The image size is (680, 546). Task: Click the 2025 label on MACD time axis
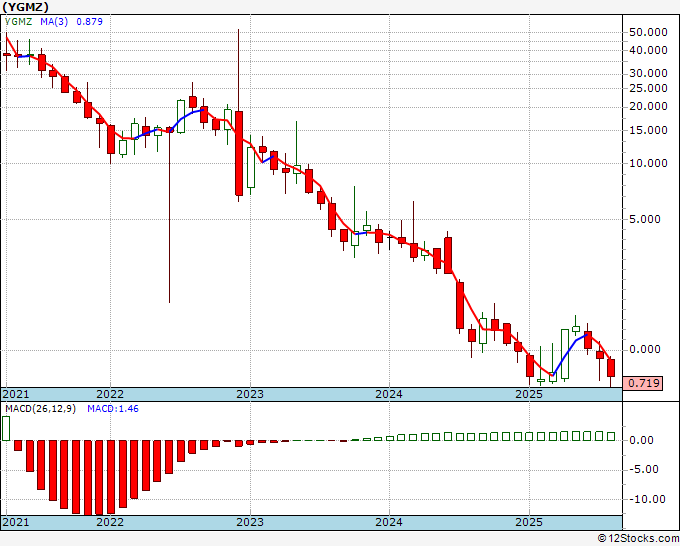click(529, 522)
